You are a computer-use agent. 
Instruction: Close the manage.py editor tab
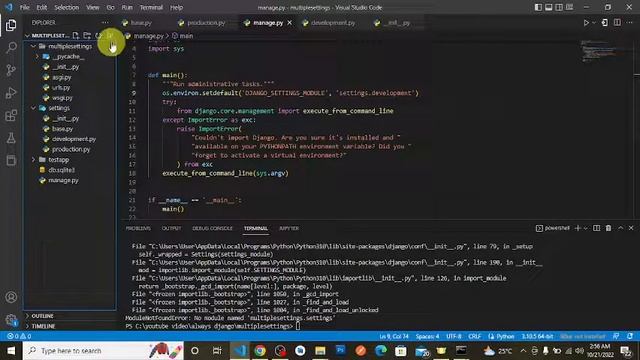pyautogui.click(x=289, y=23)
